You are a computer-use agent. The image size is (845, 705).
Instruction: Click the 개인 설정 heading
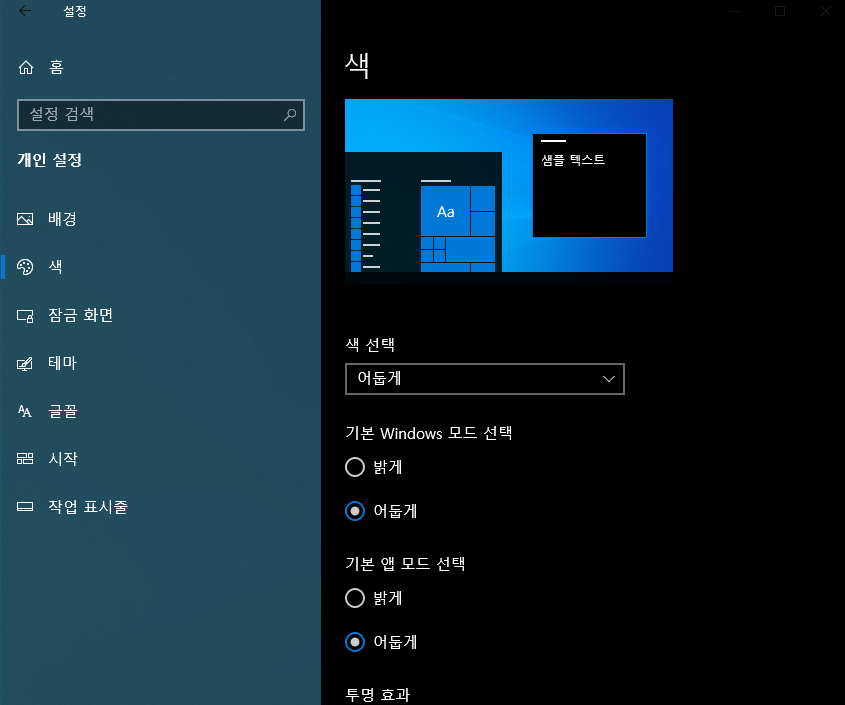pos(50,160)
